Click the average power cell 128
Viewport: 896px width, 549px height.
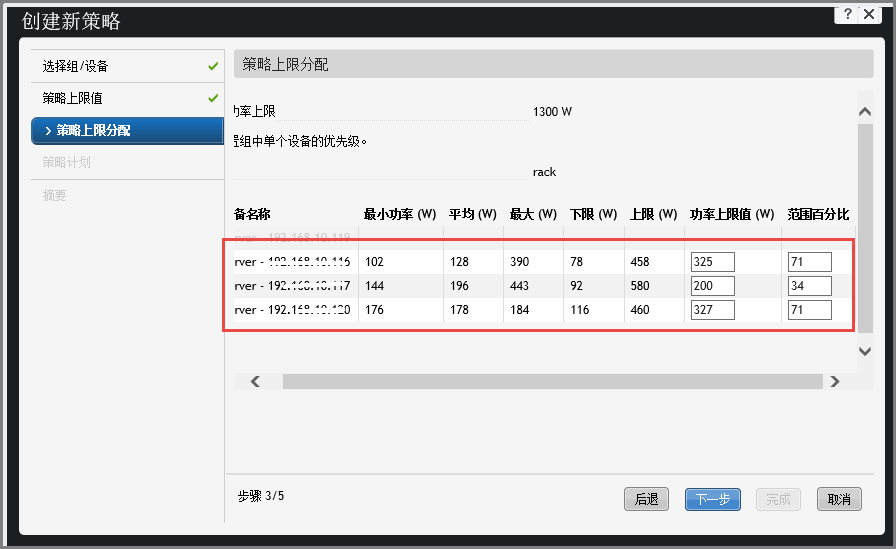coord(459,262)
